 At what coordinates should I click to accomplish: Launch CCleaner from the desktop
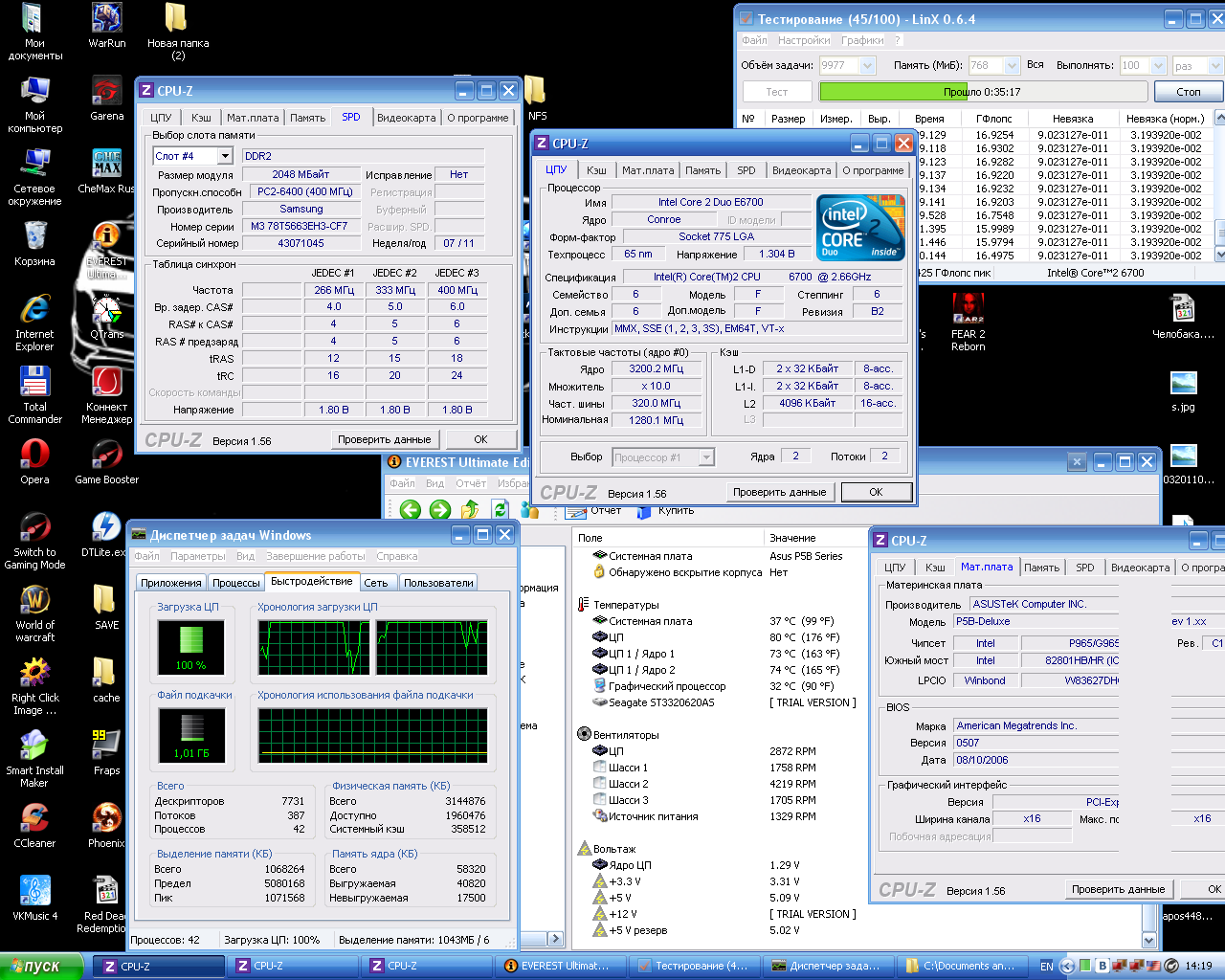pos(34,826)
